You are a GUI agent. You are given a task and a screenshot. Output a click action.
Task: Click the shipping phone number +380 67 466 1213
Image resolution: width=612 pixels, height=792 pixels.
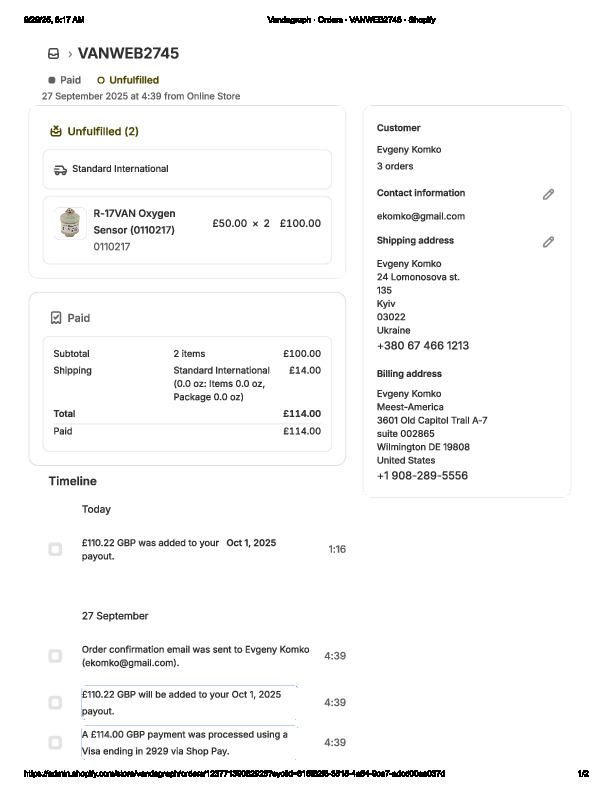point(422,346)
